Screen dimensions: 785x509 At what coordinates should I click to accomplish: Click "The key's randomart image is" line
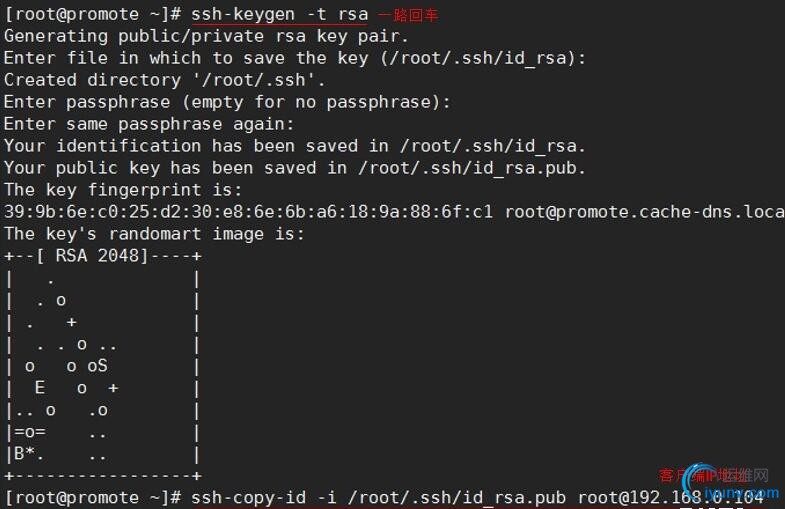tap(154, 234)
